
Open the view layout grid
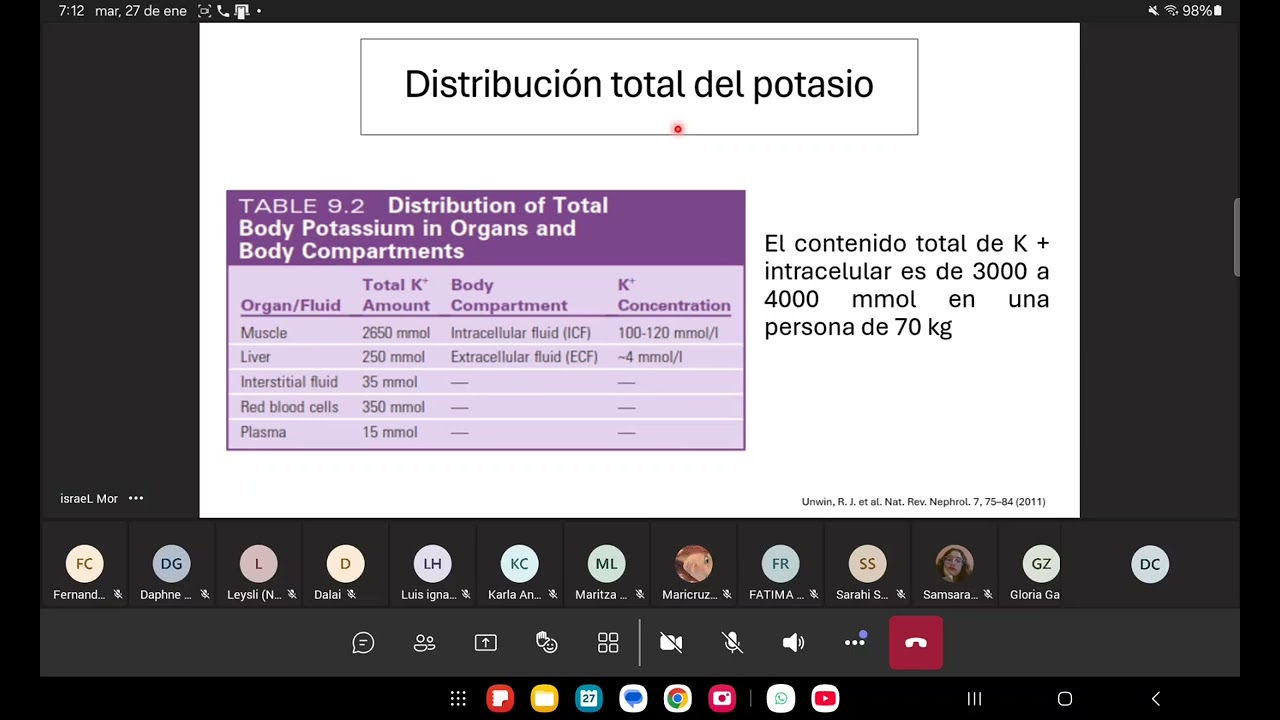point(608,643)
